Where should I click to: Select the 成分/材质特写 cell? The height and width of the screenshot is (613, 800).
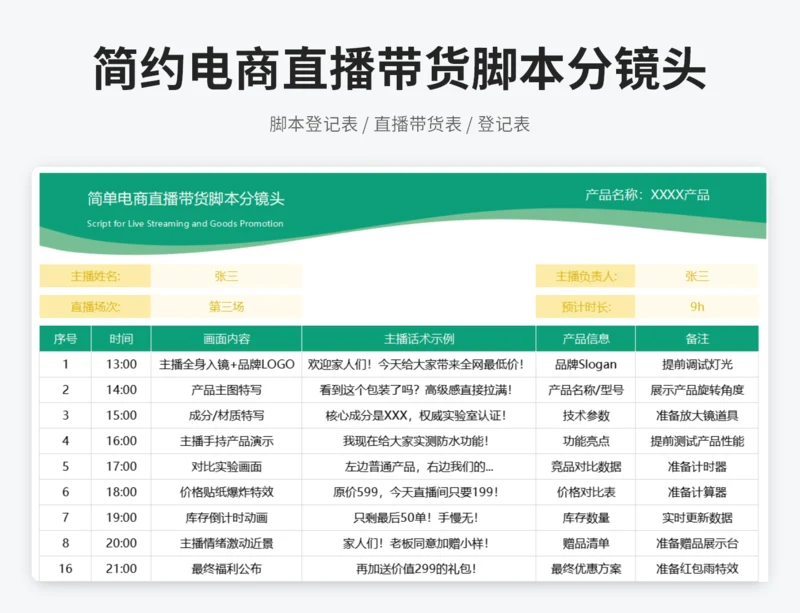pyautogui.click(x=227, y=415)
